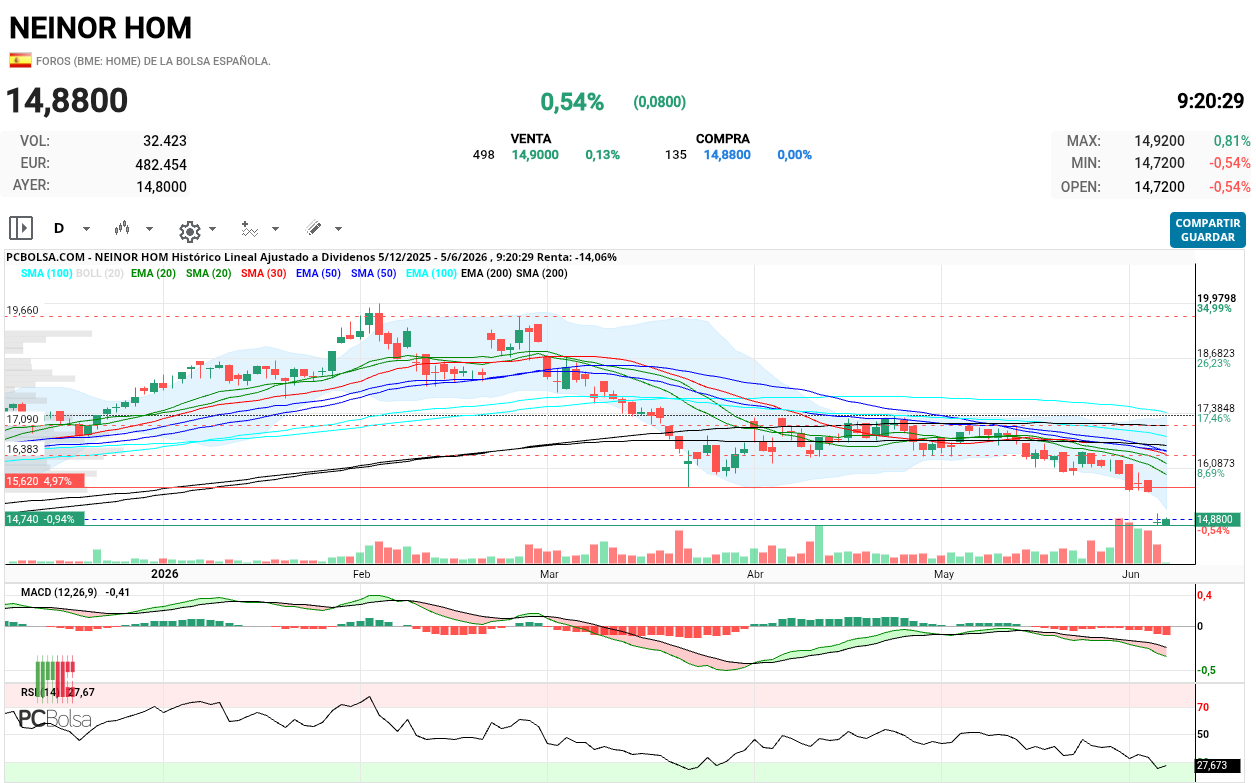Toggle the black SMA (200) indicator
The height and width of the screenshot is (783, 1256).
542,273
